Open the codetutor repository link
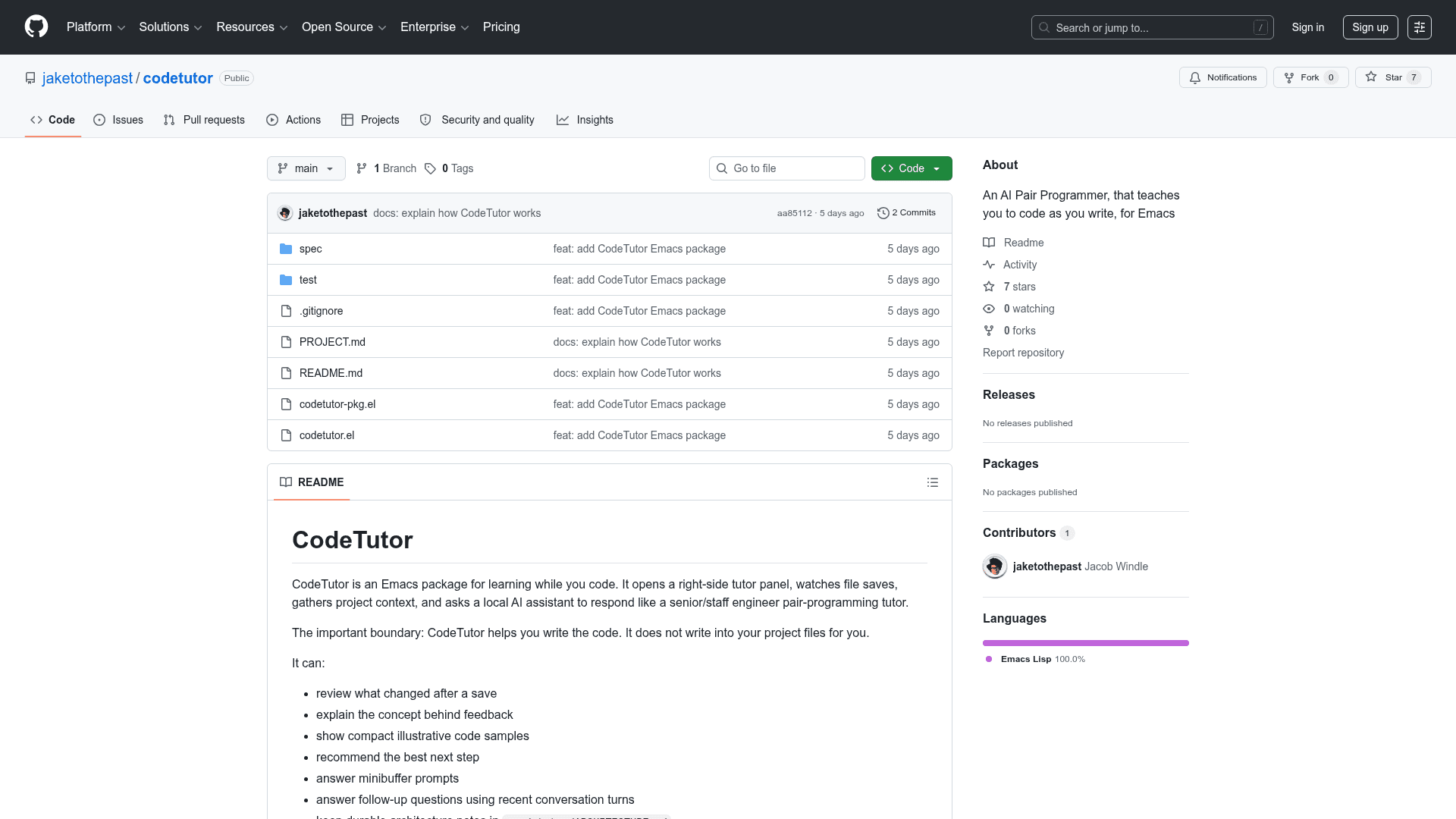 pos(177,78)
